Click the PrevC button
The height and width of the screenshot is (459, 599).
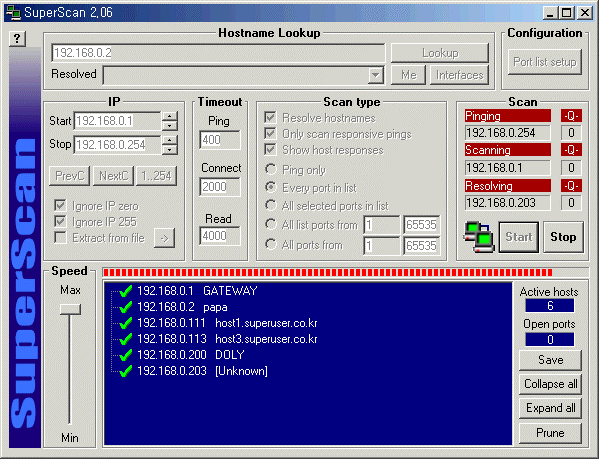pyautogui.click(x=70, y=176)
